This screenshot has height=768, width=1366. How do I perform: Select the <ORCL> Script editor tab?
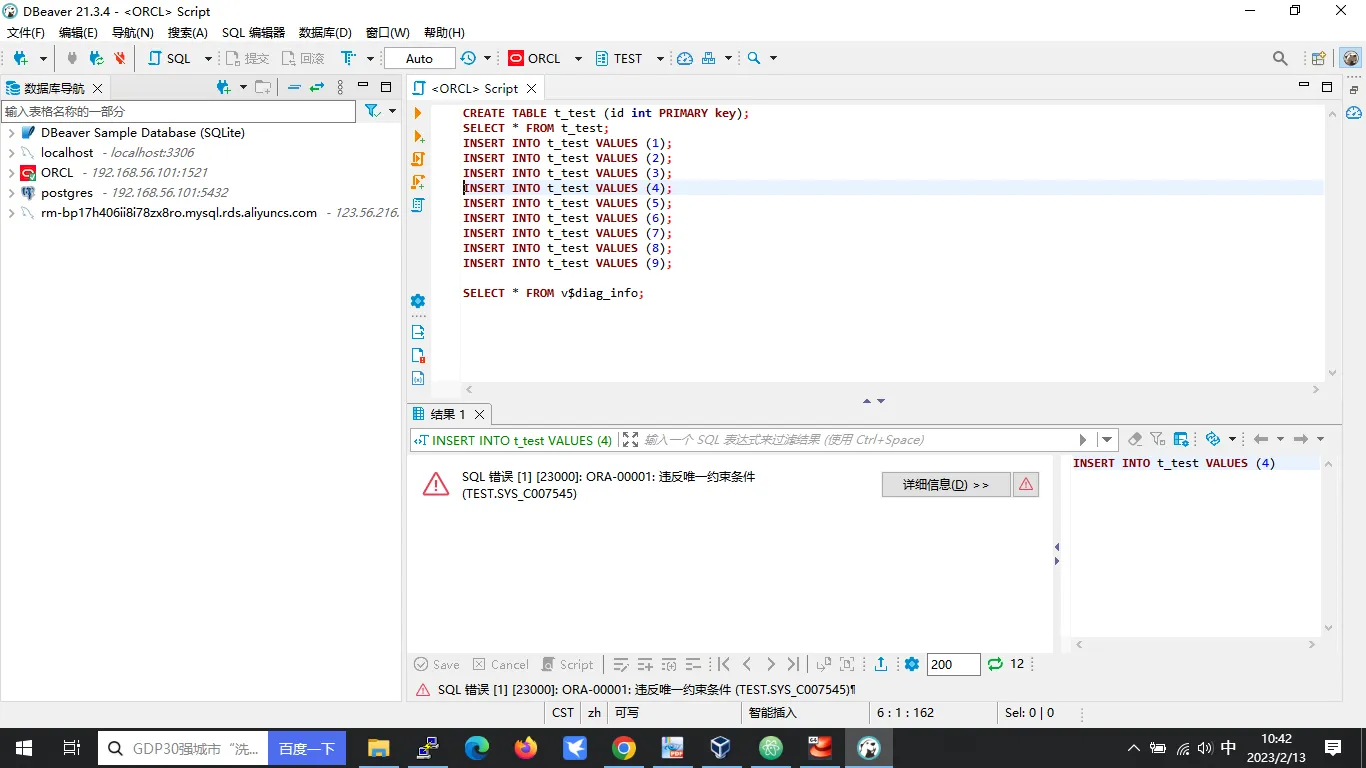474,88
